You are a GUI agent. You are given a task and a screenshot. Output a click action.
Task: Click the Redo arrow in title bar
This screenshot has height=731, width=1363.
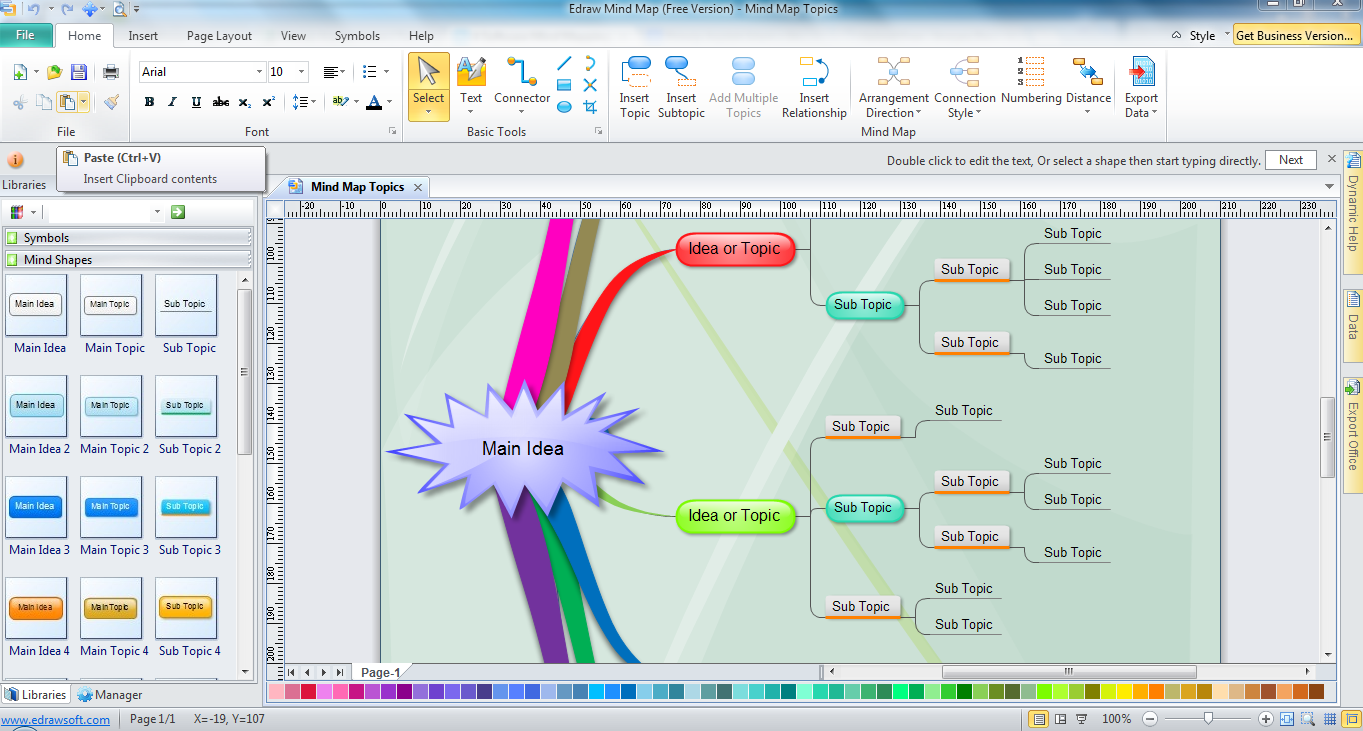click(67, 9)
